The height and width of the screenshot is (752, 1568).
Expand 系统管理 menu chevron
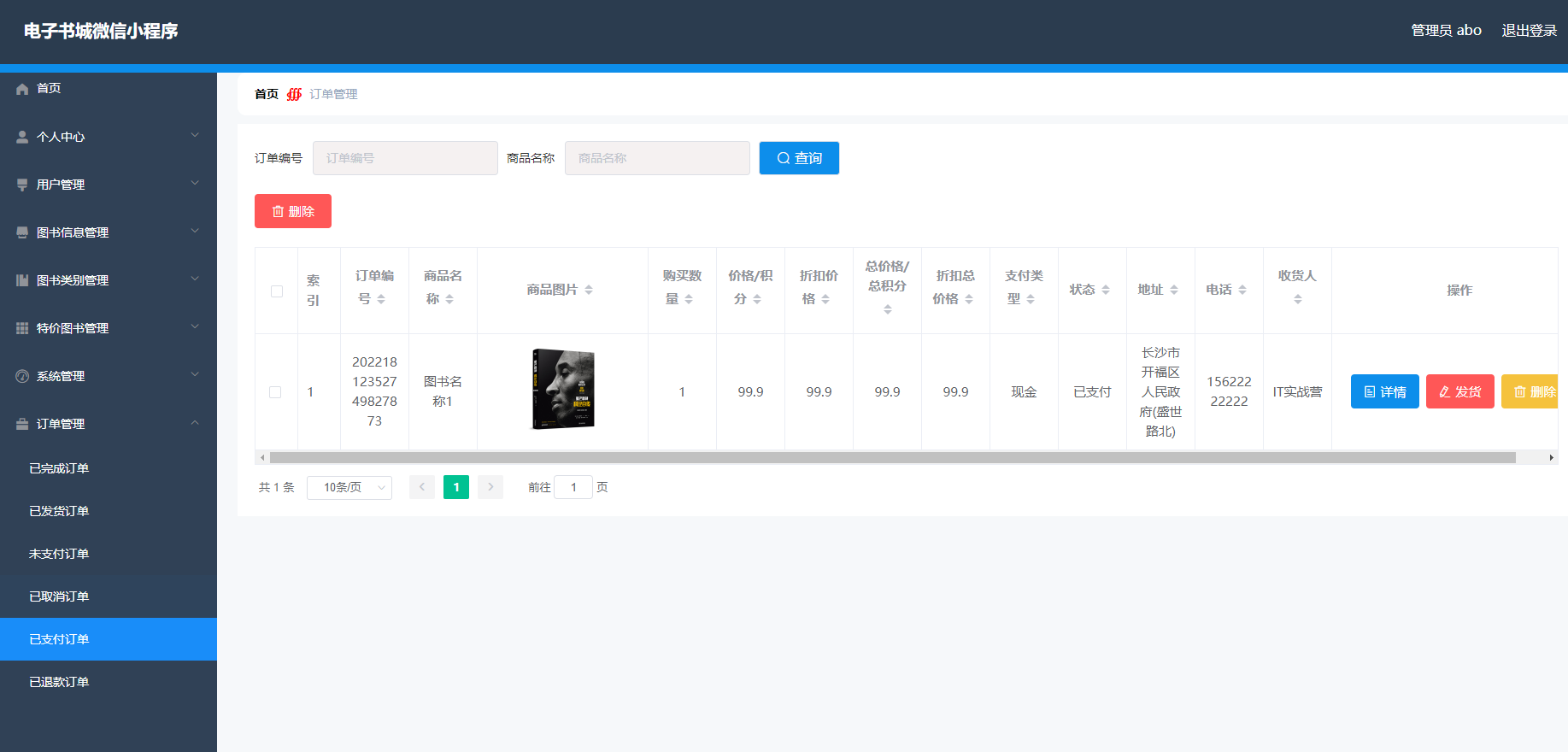[195, 374]
